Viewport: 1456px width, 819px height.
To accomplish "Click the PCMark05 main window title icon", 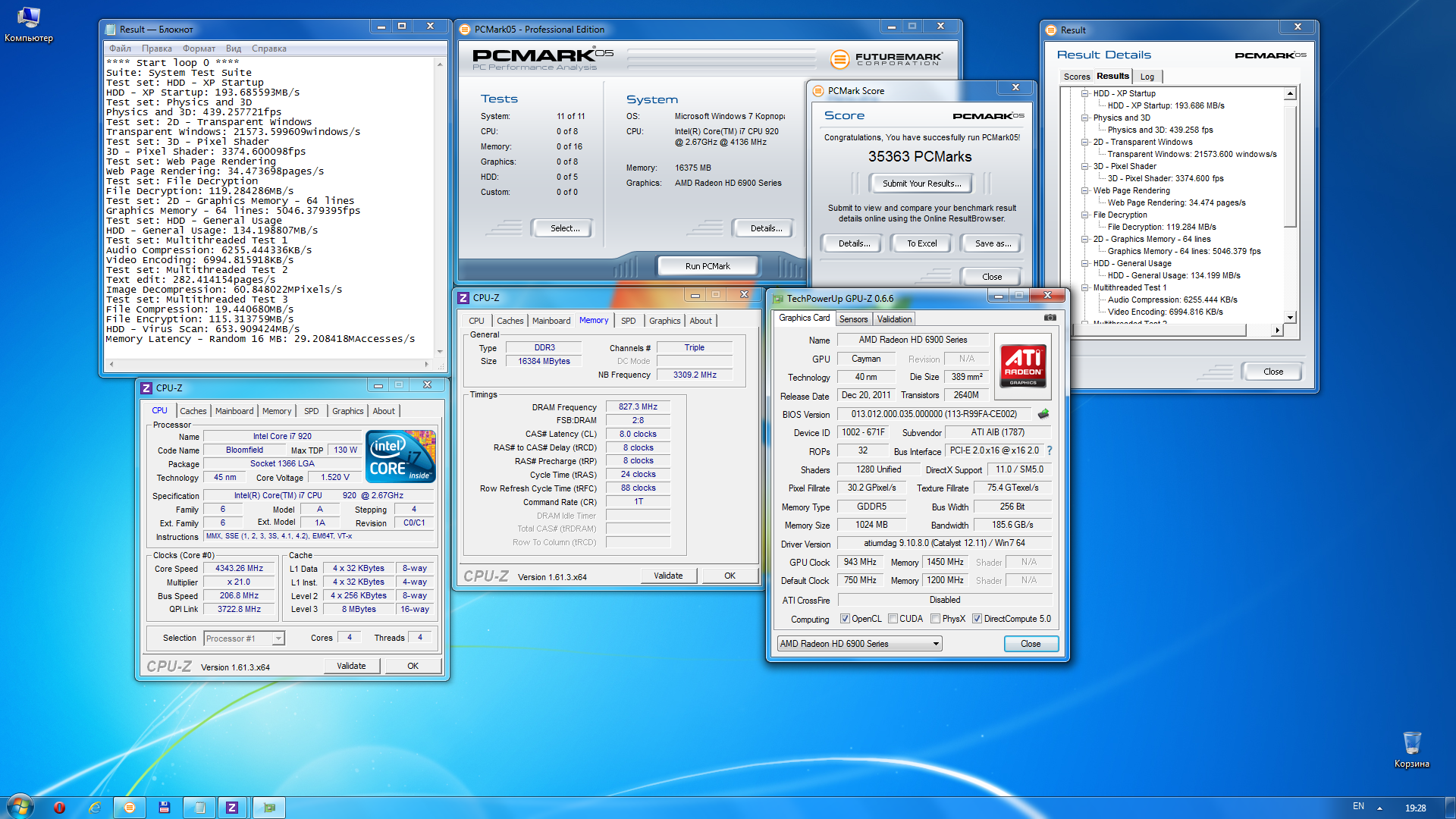I will pyautogui.click(x=465, y=30).
